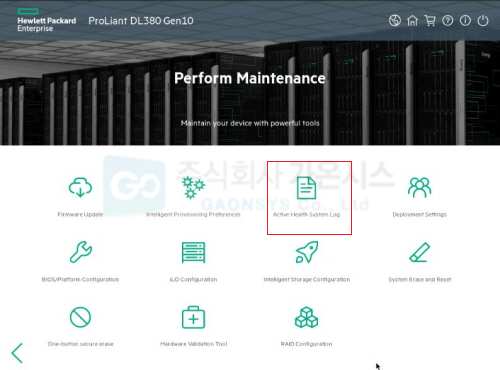Click the shopping cart icon in header
This screenshot has width=500, height=370.
pyautogui.click(x=430, y=21)
